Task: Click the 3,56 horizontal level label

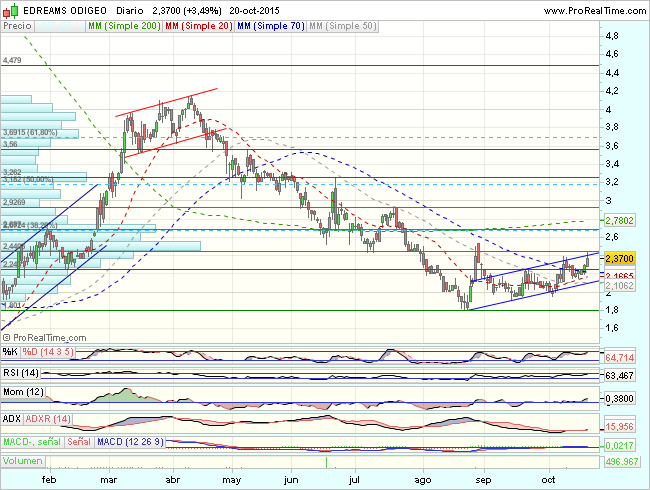Action: pyautogui.click(x=10, y=144)
